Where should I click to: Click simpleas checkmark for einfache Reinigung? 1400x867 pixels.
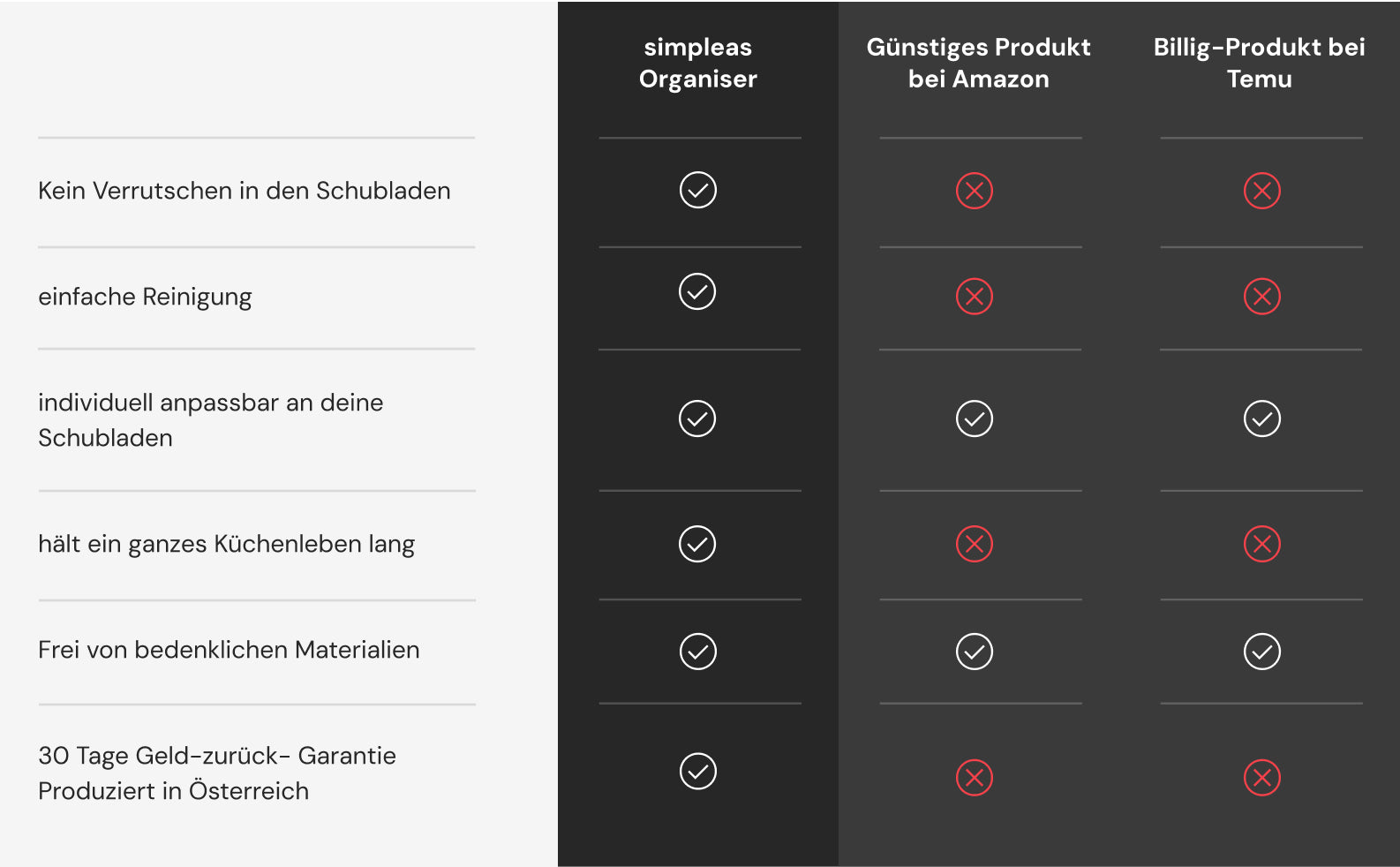click(x=697, y=291)
